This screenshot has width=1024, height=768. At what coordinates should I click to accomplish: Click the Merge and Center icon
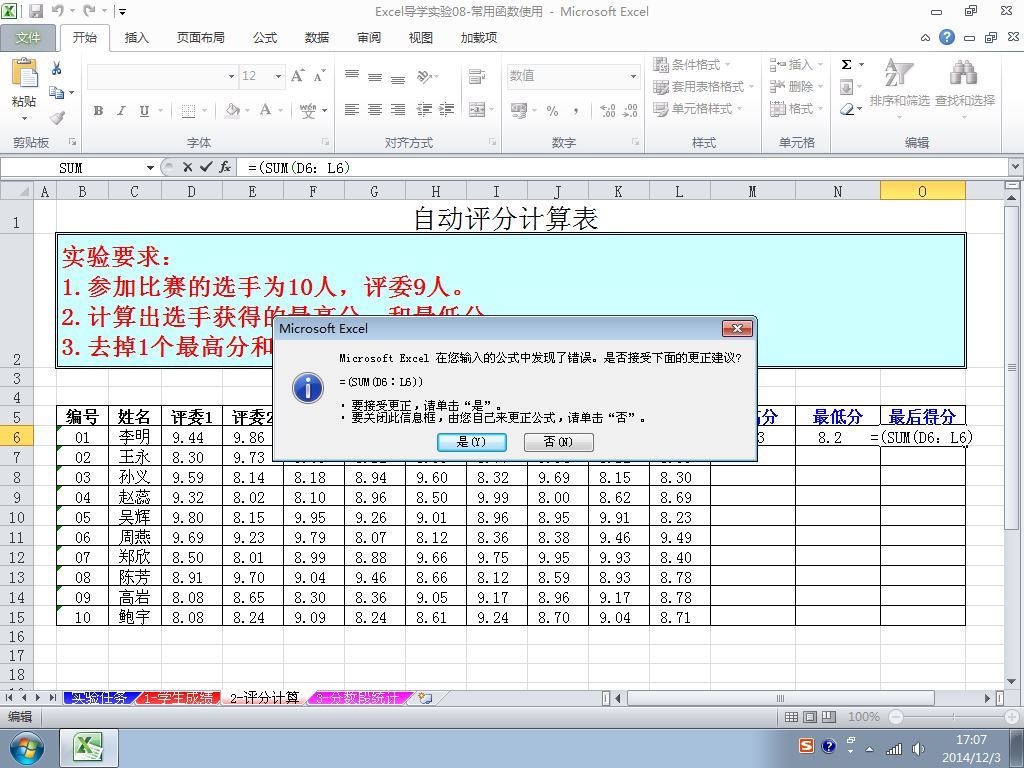(x=477, y=110)
